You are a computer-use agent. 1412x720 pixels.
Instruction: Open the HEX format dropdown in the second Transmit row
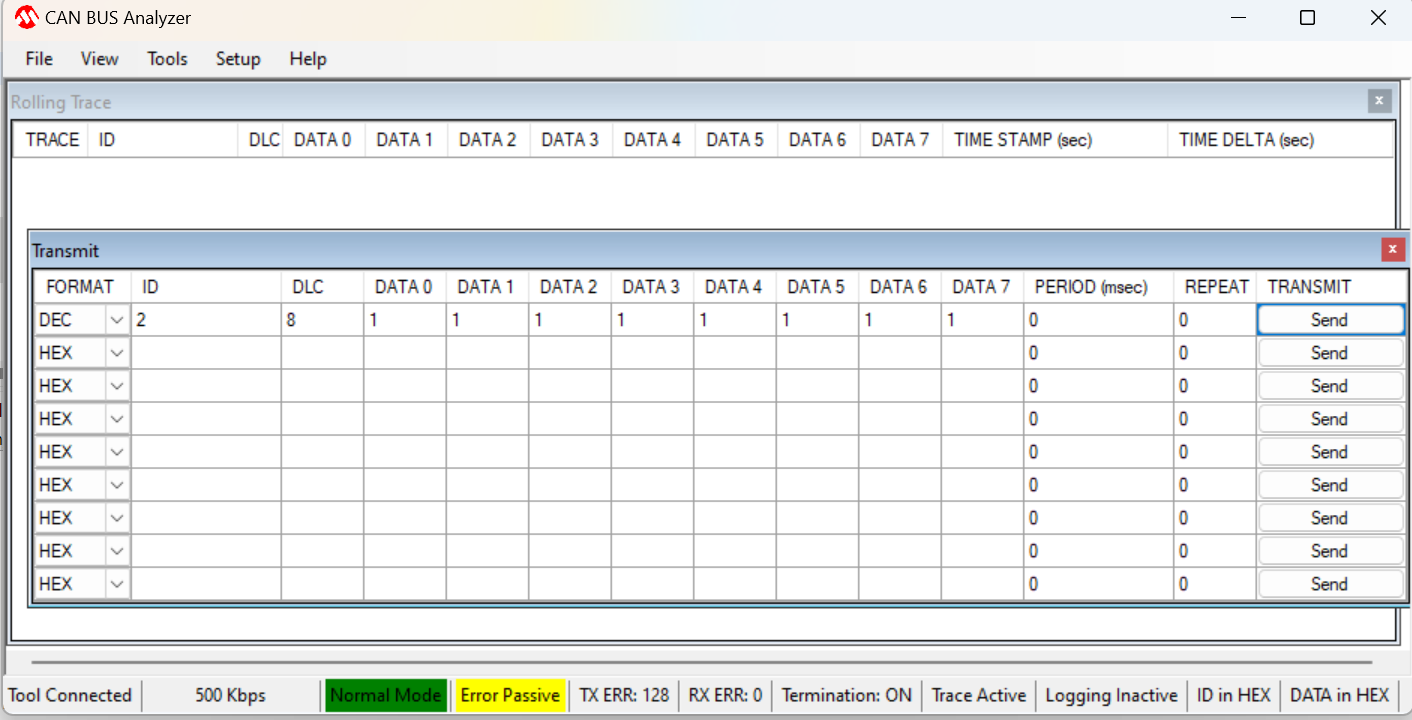(117, 353)
